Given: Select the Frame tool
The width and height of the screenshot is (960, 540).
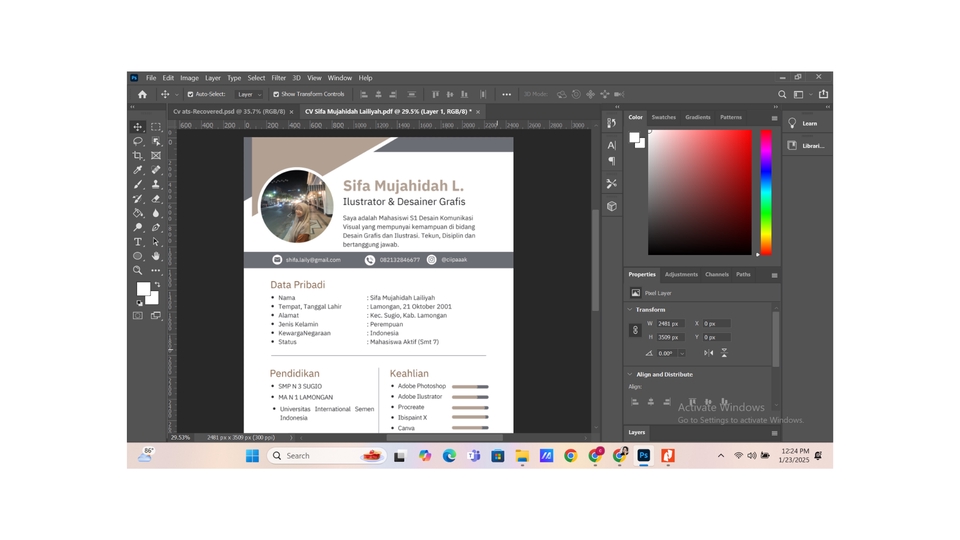Looking at the screenshot, I should click(x=156, y=156).
